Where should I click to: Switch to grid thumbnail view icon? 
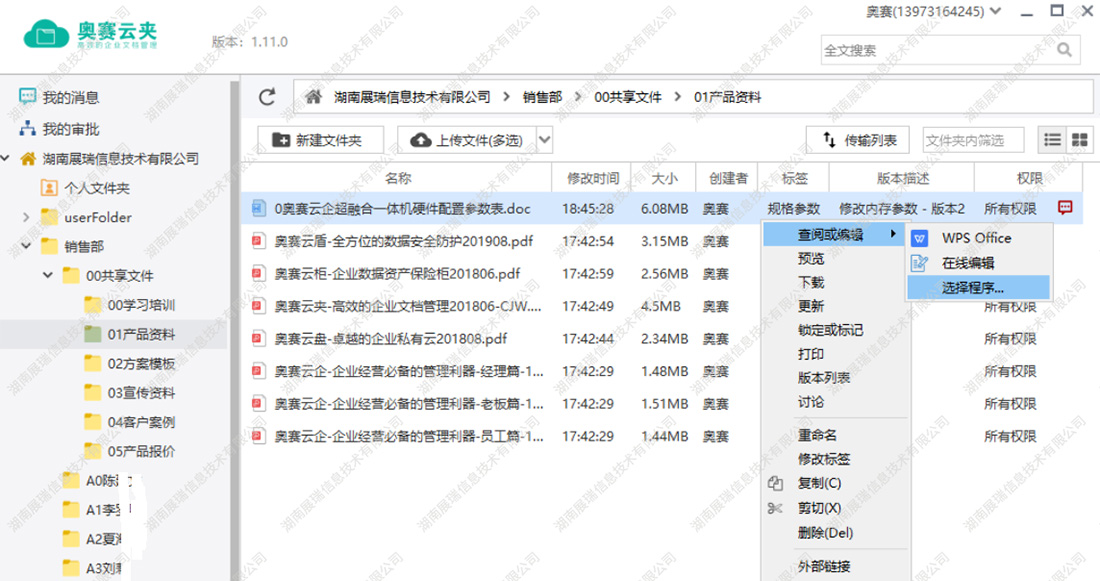[x=1079, y=140]
